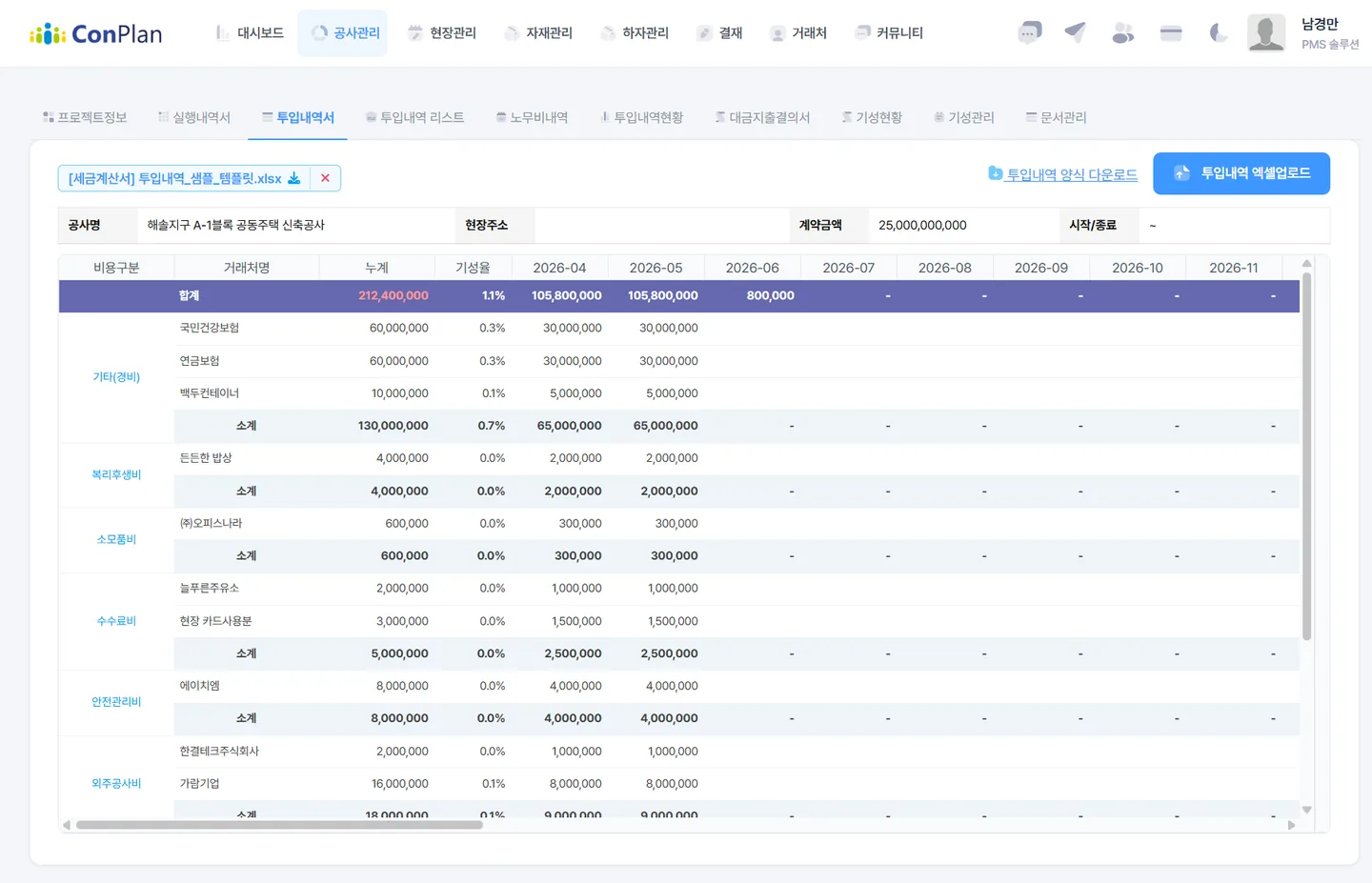The height and width of the screenshot is (883, 1372).
Task: Open the 결재 menu
Action: [719, 33]
